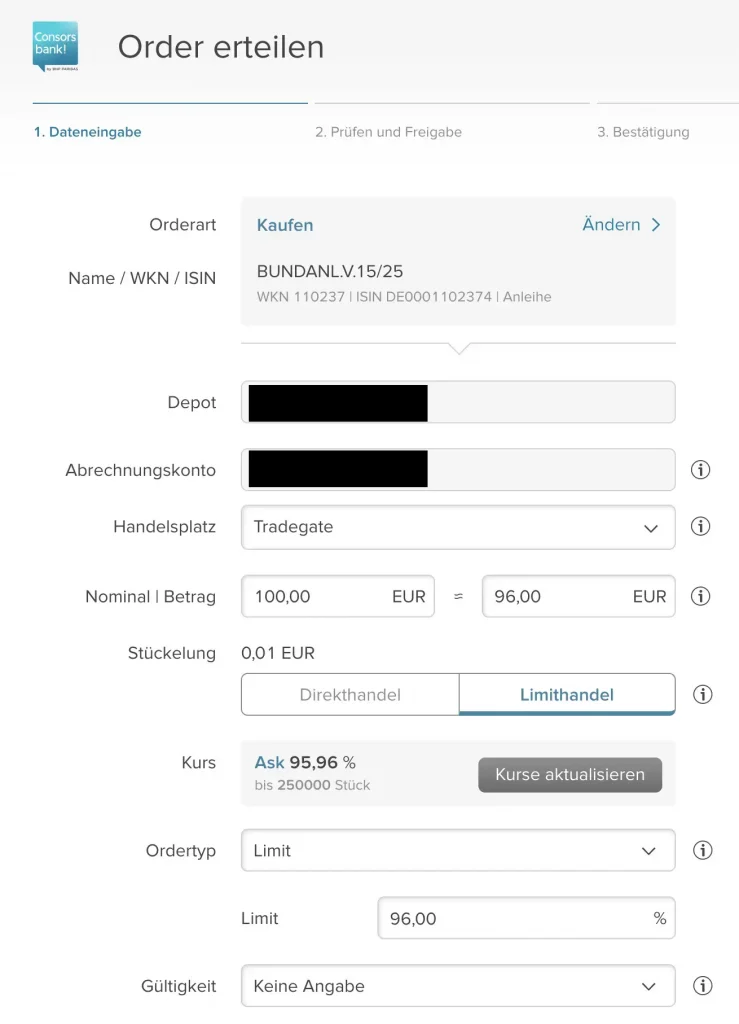Image resolution: width=739 pixels, height=1024 pixels.
Task: Show info icon for Ordertyp
Action: coord(702,850)
